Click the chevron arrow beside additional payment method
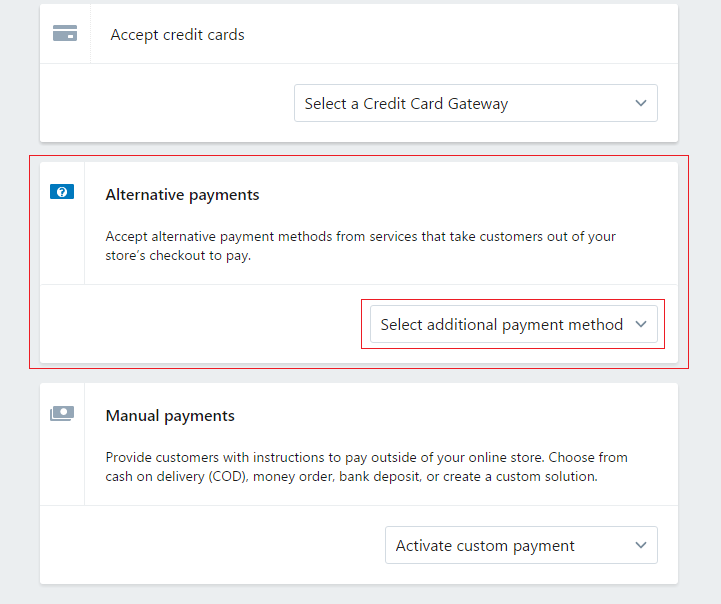Image resolution: width=721 pixels, height=604 pixels. (x=641, y=325)
